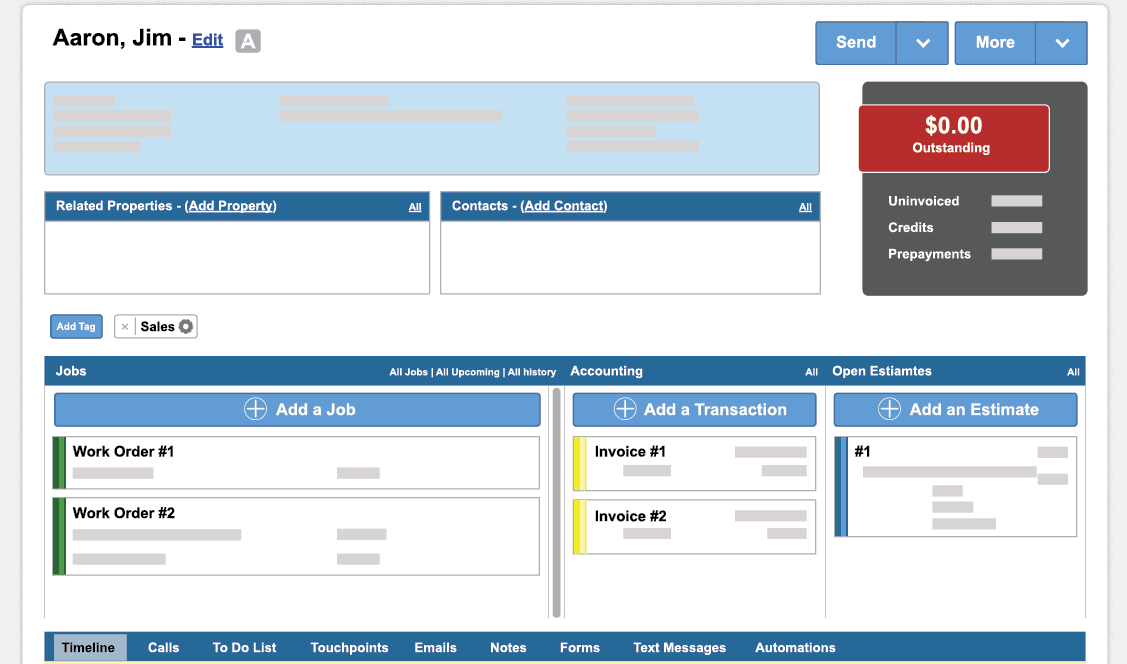
Task: Click the Sales tag label
Action: point(157,326)
